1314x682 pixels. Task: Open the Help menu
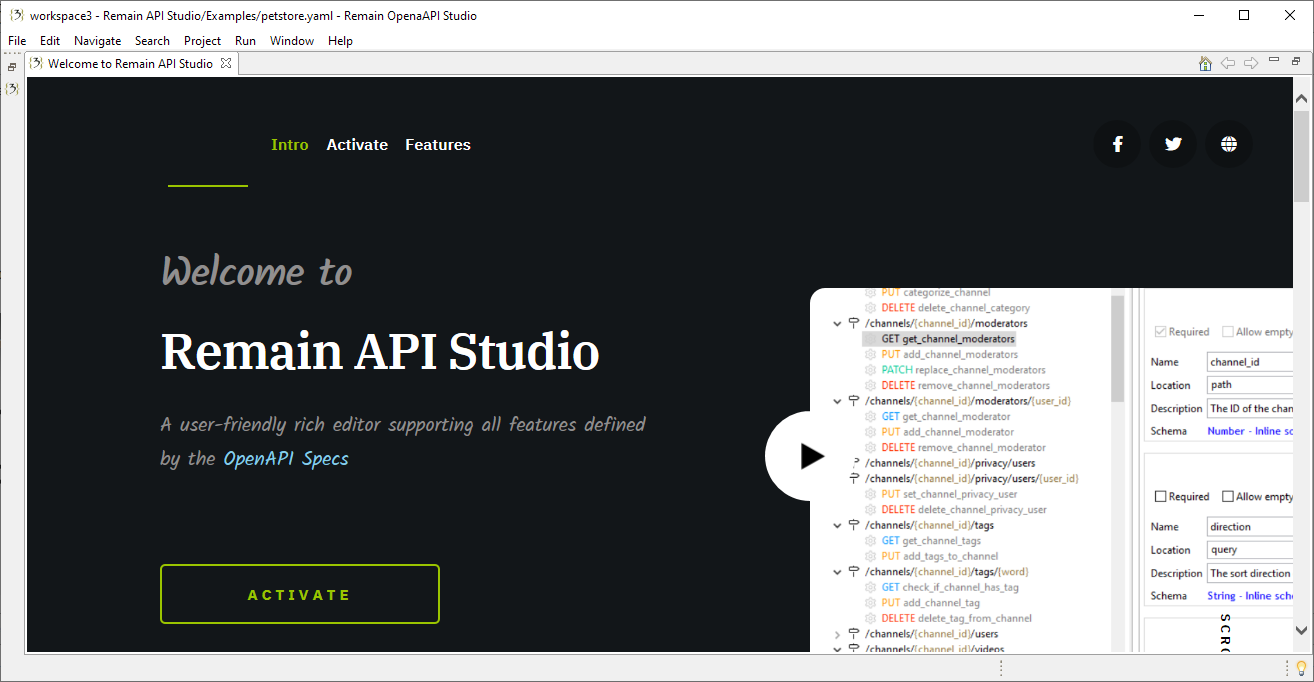click(340, 41)
